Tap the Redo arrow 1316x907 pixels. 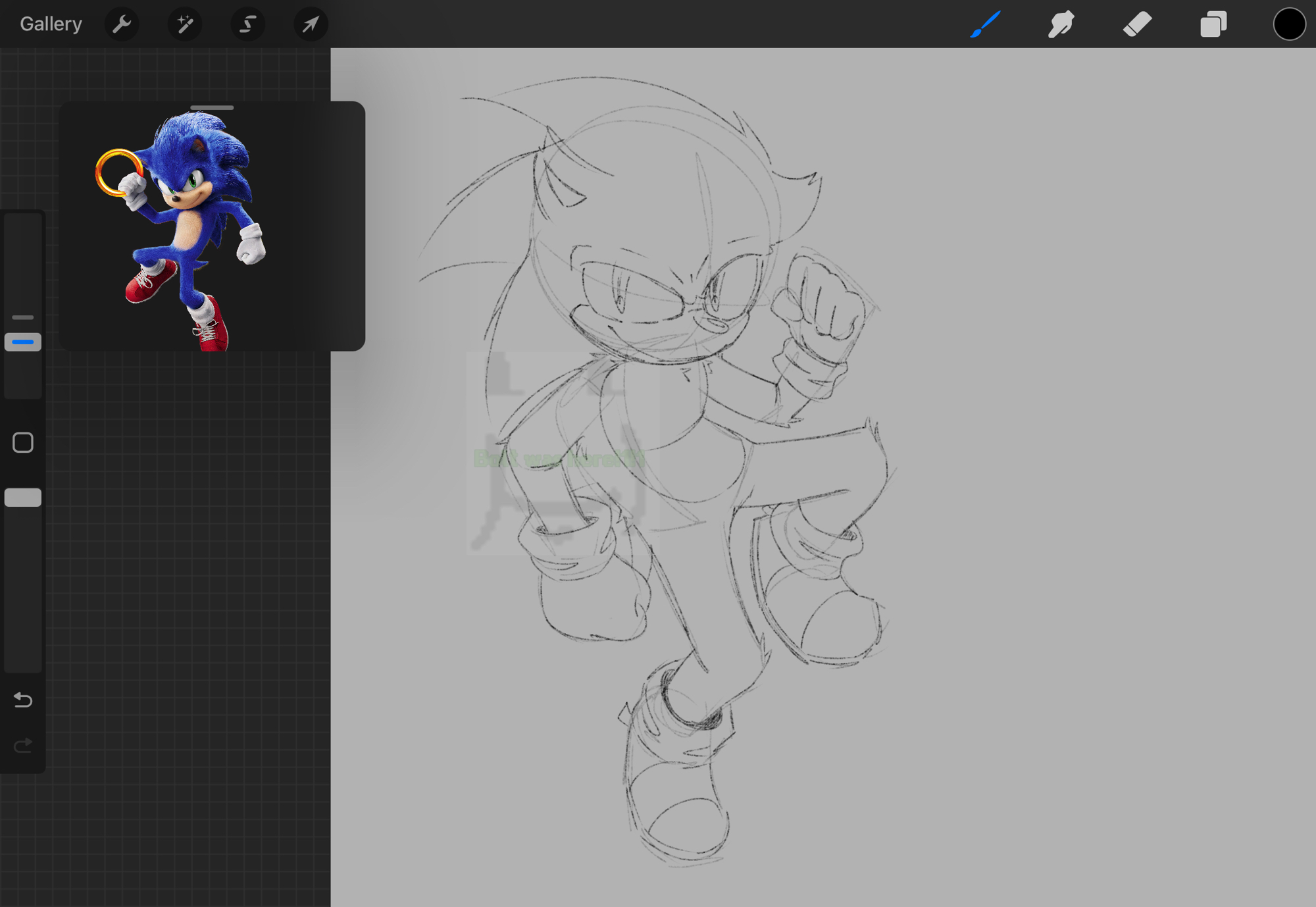[23, 745]
